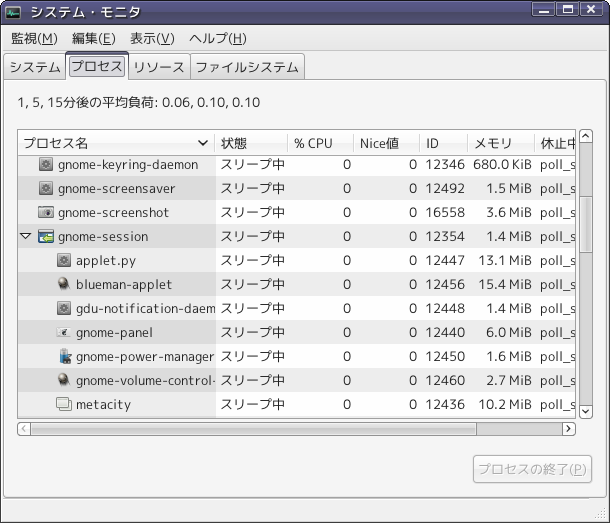Switch to the システム tab
The image size is (610, 523).
[x=35, y=67]
